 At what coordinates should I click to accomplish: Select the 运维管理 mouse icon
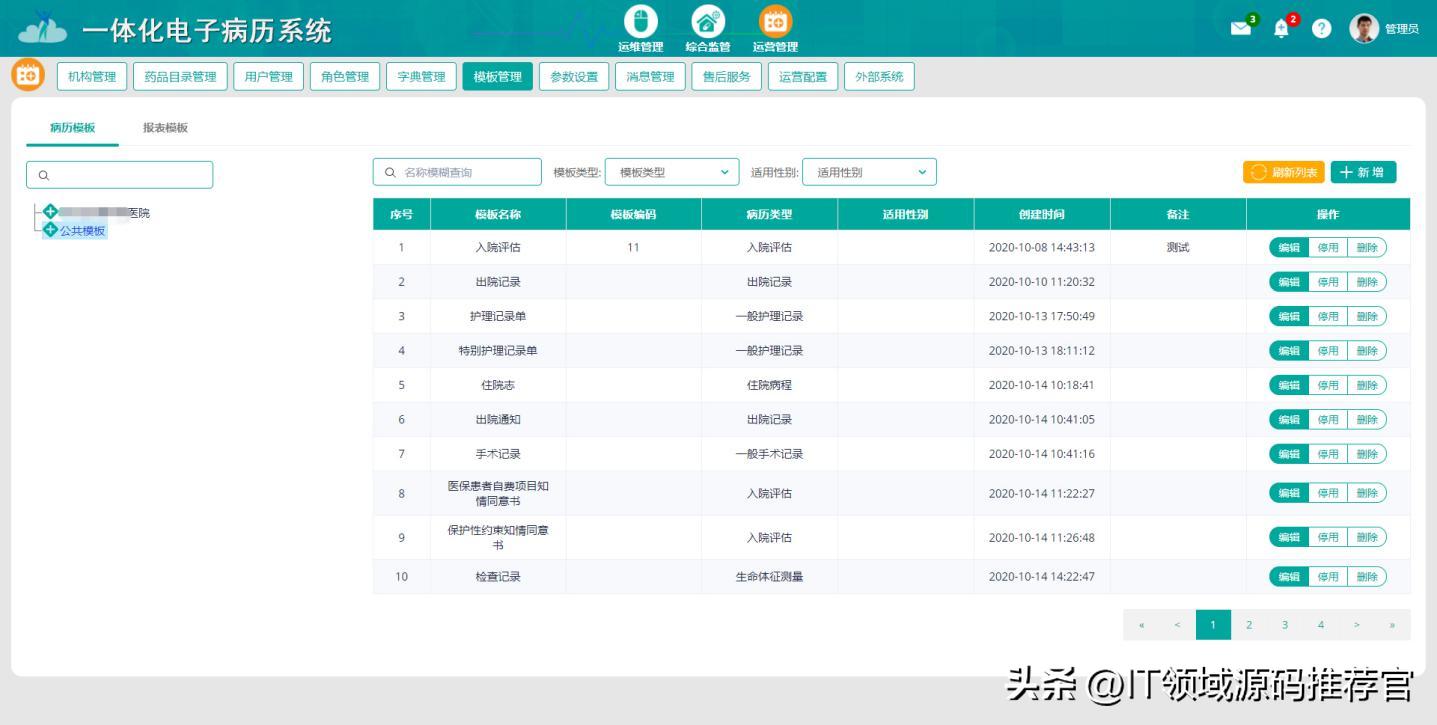tap(640, 21)
